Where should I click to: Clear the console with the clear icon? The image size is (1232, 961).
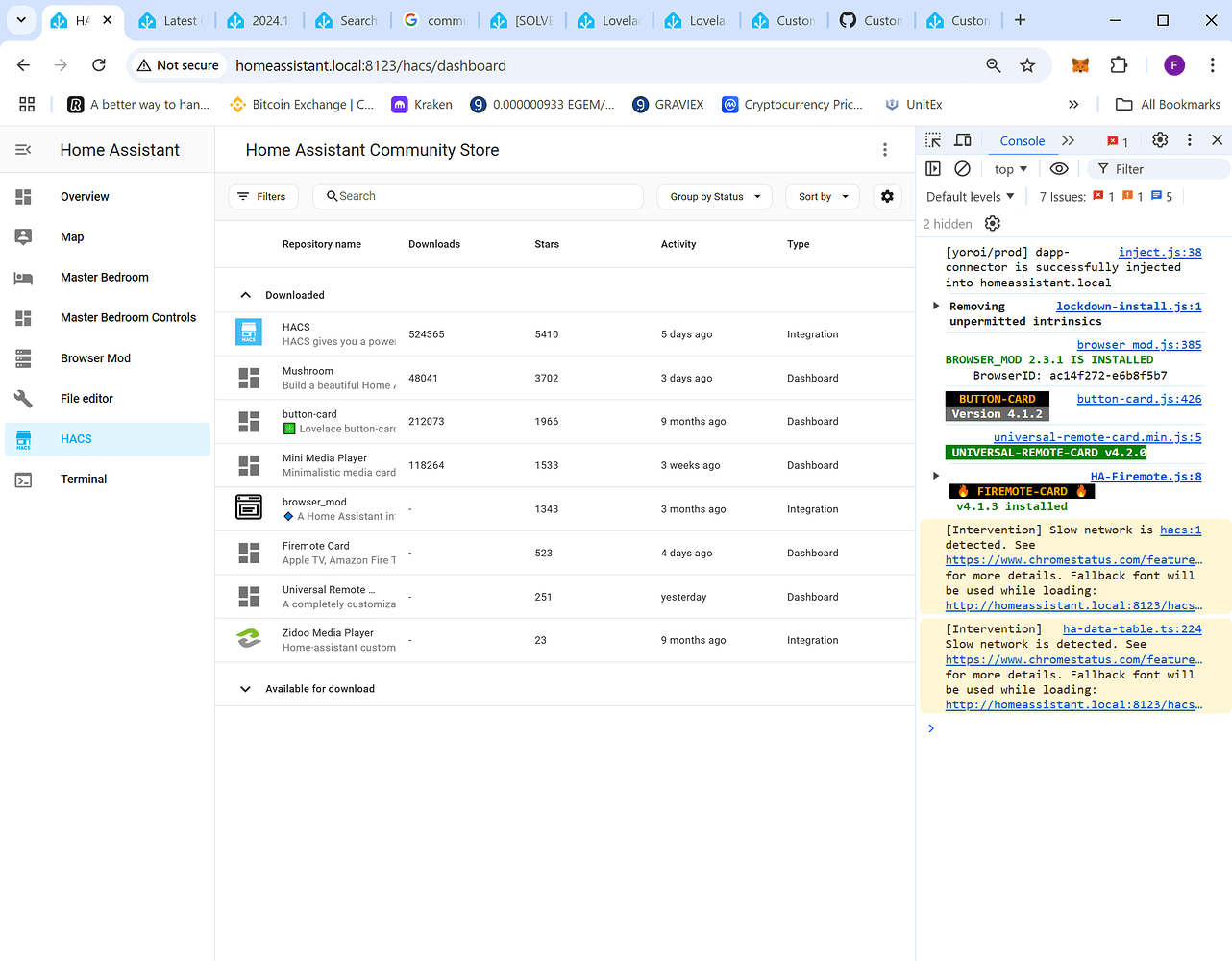tap(962, 168)
